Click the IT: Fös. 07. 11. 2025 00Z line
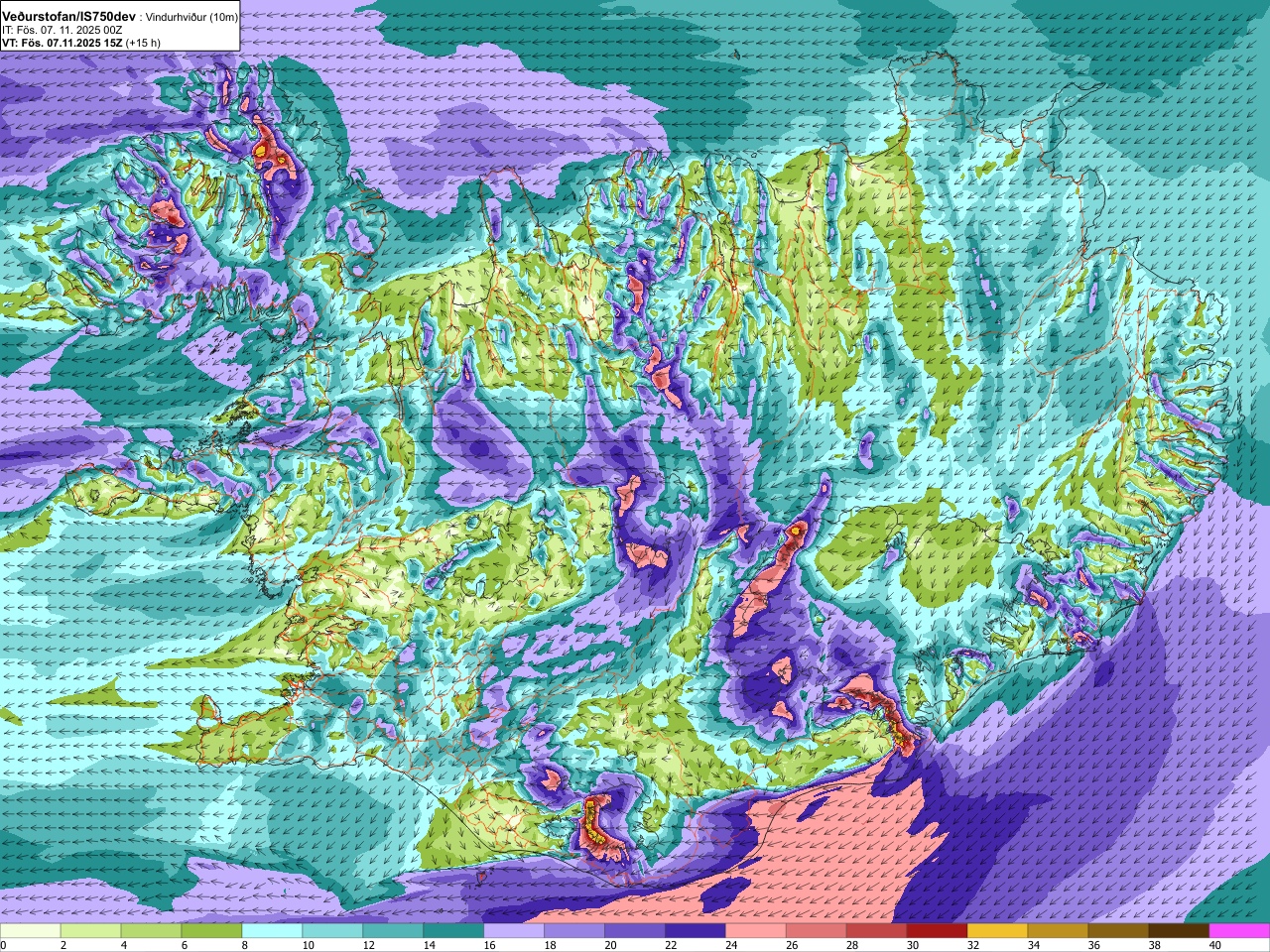 63,30
